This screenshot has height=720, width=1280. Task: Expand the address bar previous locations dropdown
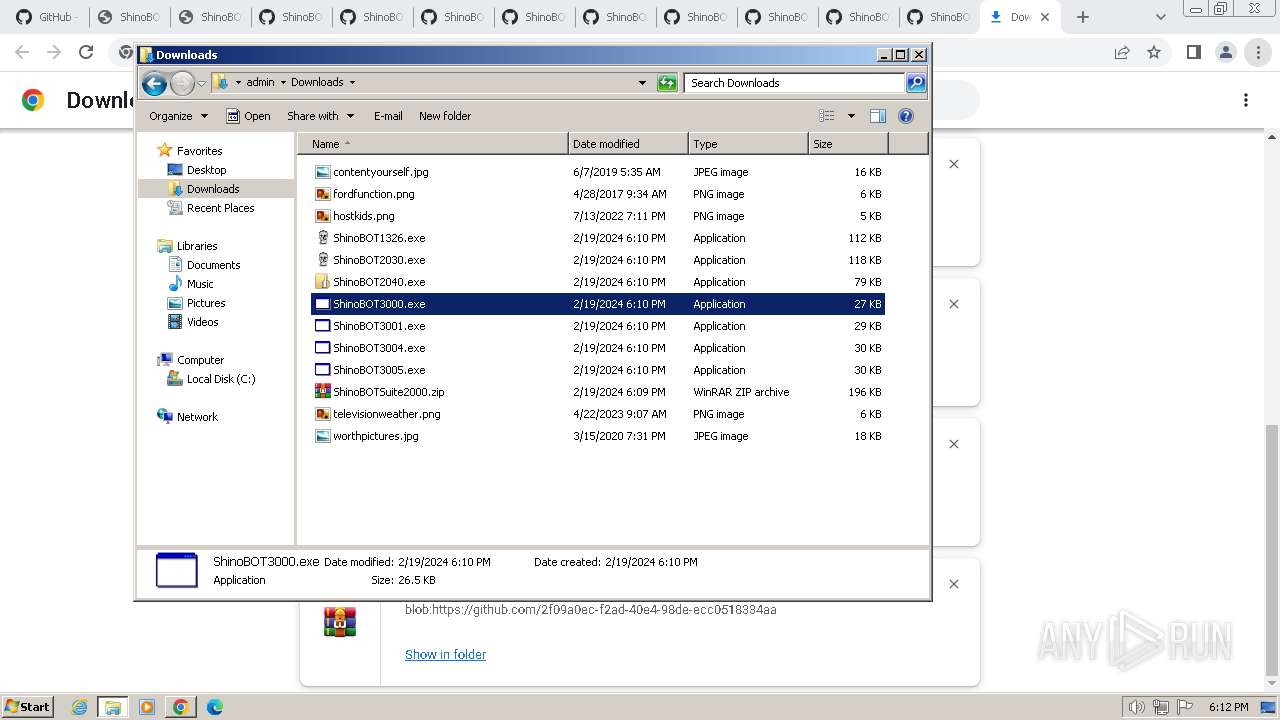tap(642, 83)
